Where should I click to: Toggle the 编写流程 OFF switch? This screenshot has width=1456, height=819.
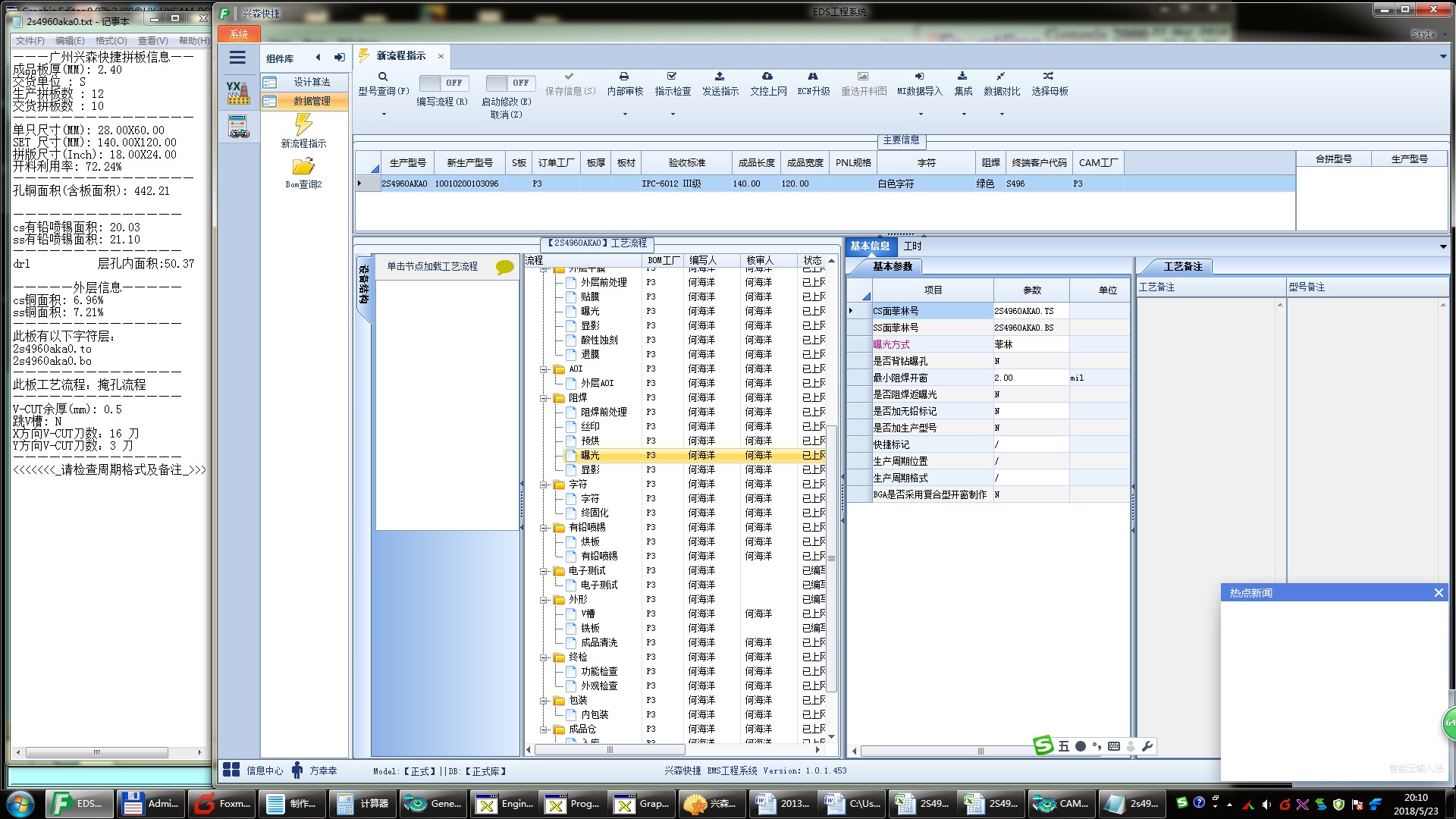click(444, 83)
